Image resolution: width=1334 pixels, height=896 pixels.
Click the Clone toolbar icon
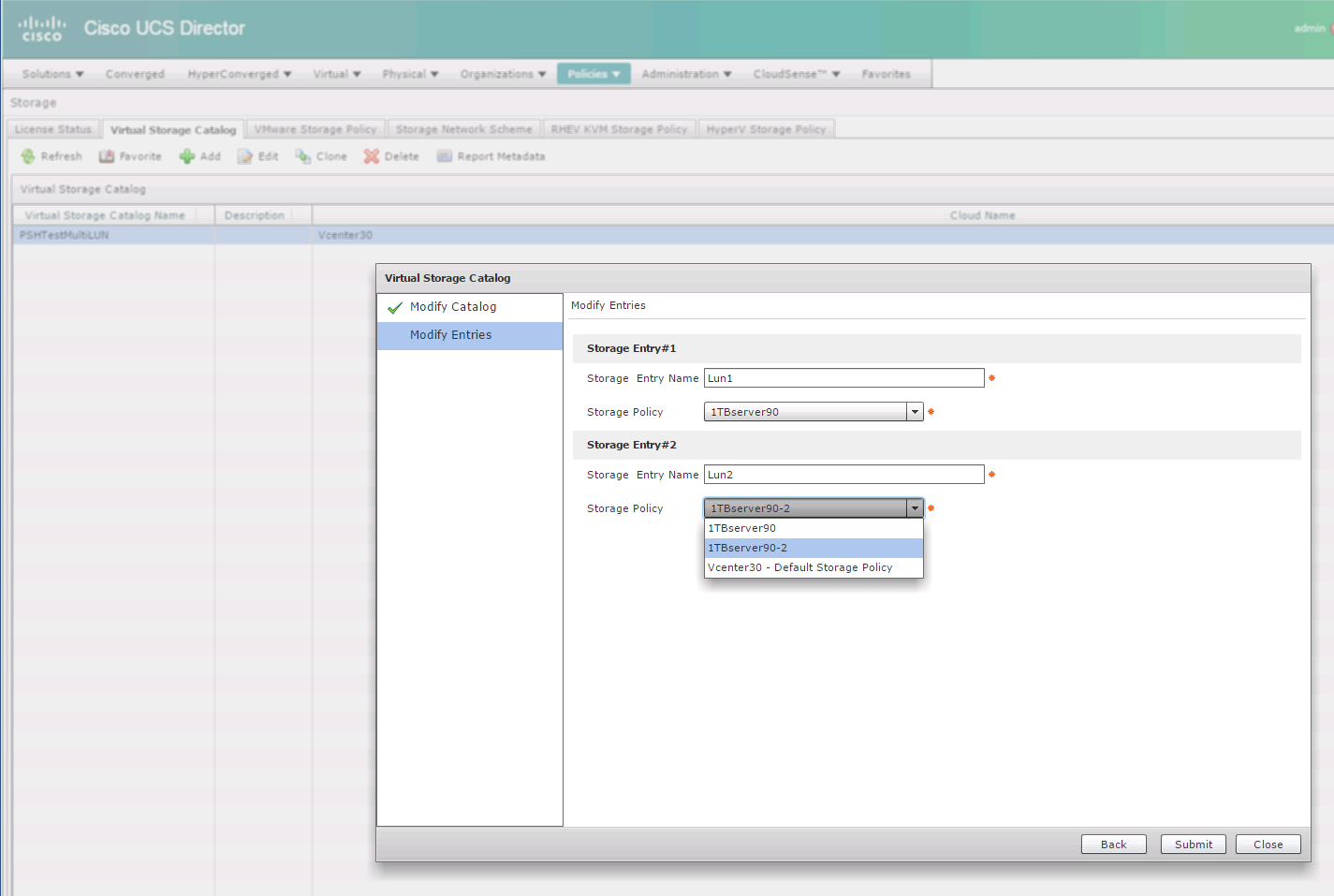(x=303, y=156)
